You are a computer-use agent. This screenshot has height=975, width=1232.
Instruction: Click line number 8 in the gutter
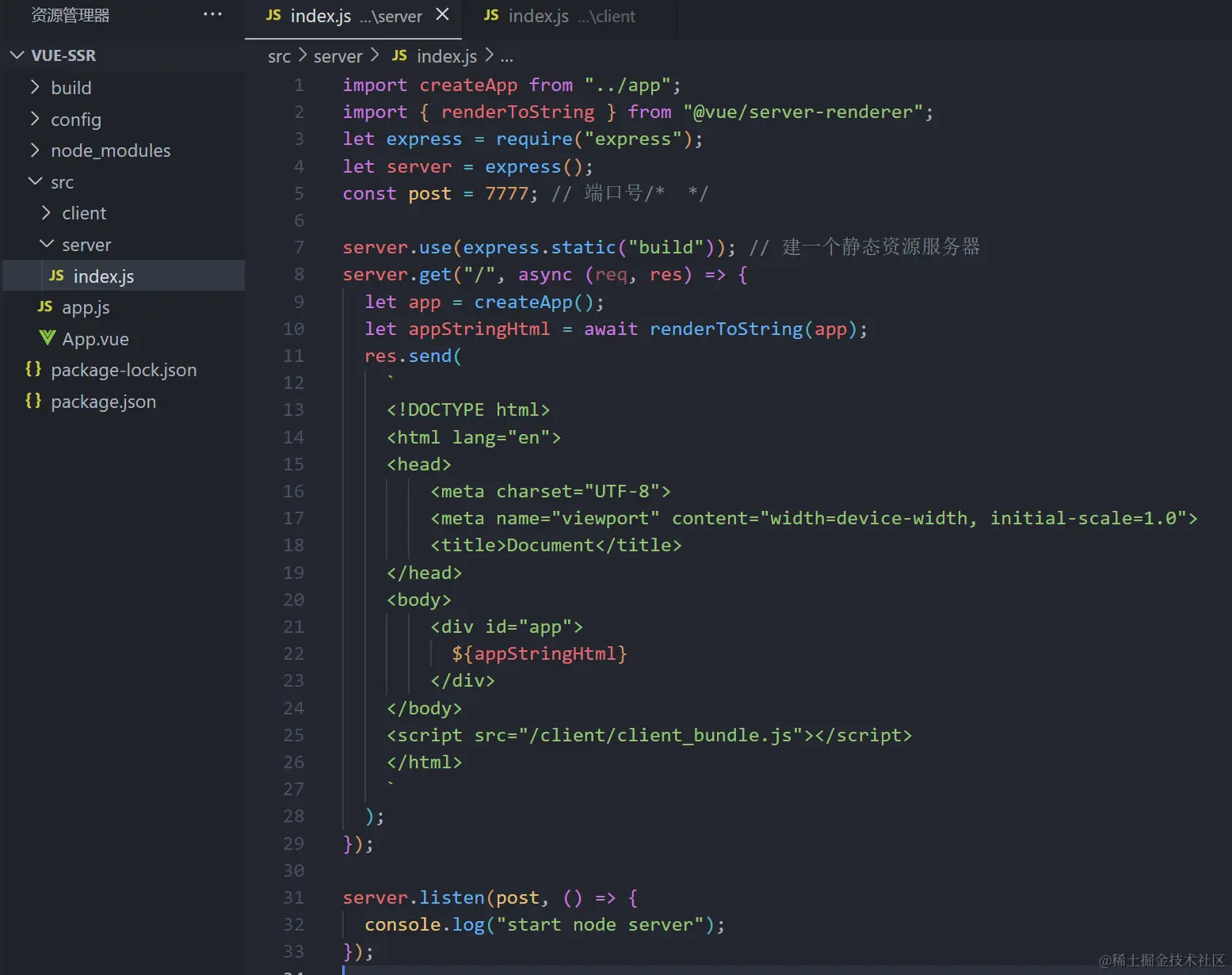point(299,274)
